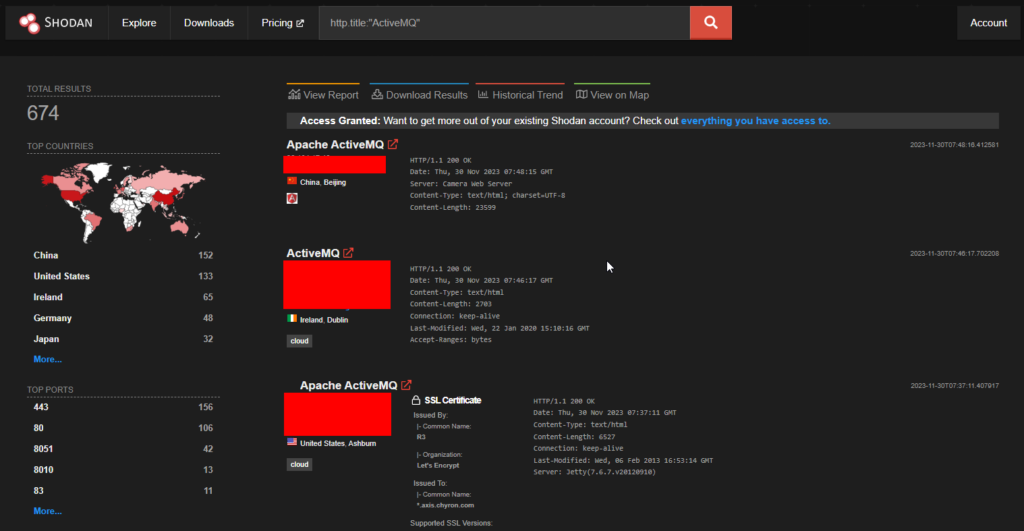
Task: Click the Historical Trend graph icon
Action: [x=483, y=95]
